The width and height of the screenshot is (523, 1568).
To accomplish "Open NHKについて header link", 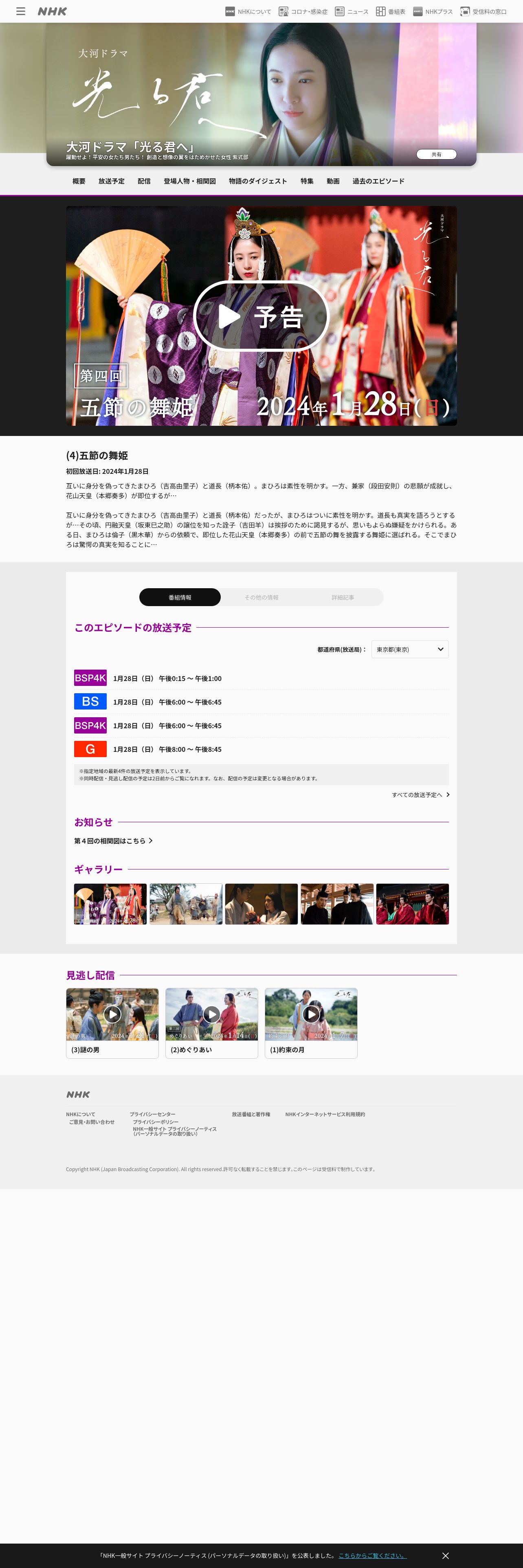I will pyautogui.click(x=248, y=11).
